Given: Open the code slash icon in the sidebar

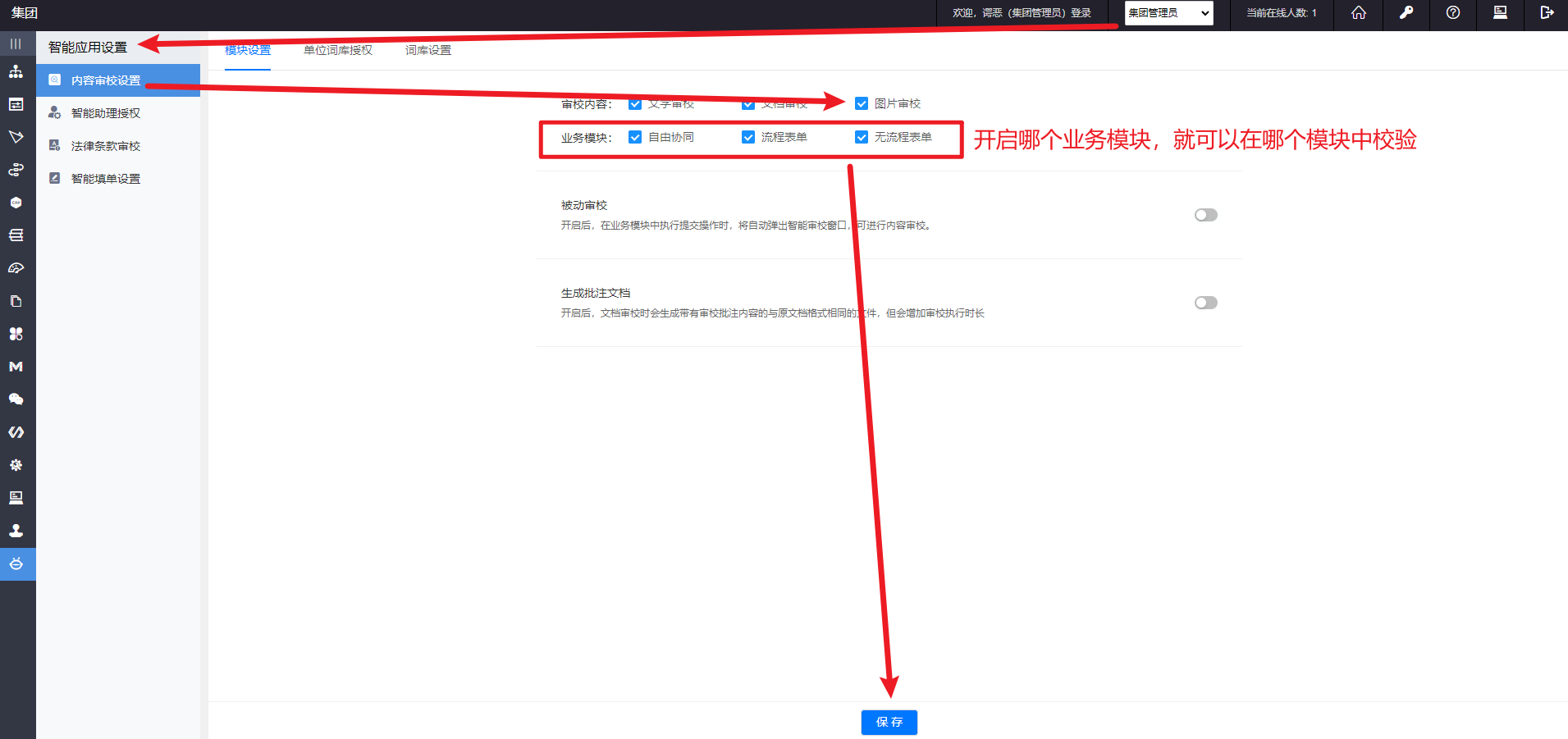Looking at the screenshot, I should 16,432.
